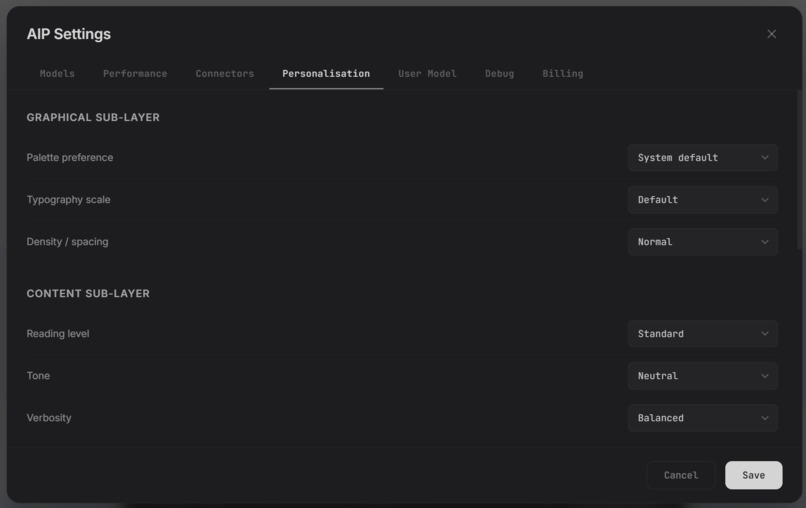Open the User Model tab

[427, 74]
